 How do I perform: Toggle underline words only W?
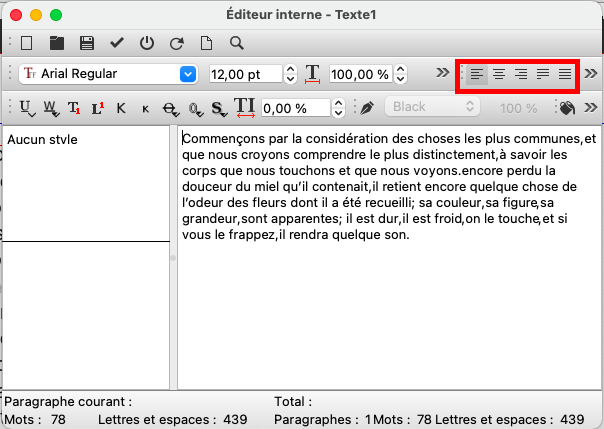pyautogui.click(x=50, y=108)
